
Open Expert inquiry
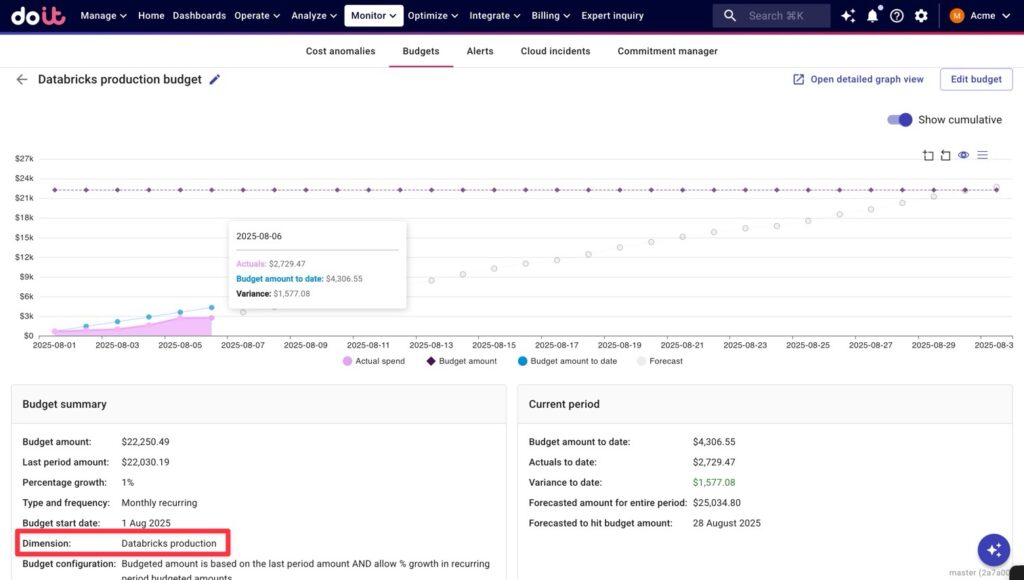point(612,16)
